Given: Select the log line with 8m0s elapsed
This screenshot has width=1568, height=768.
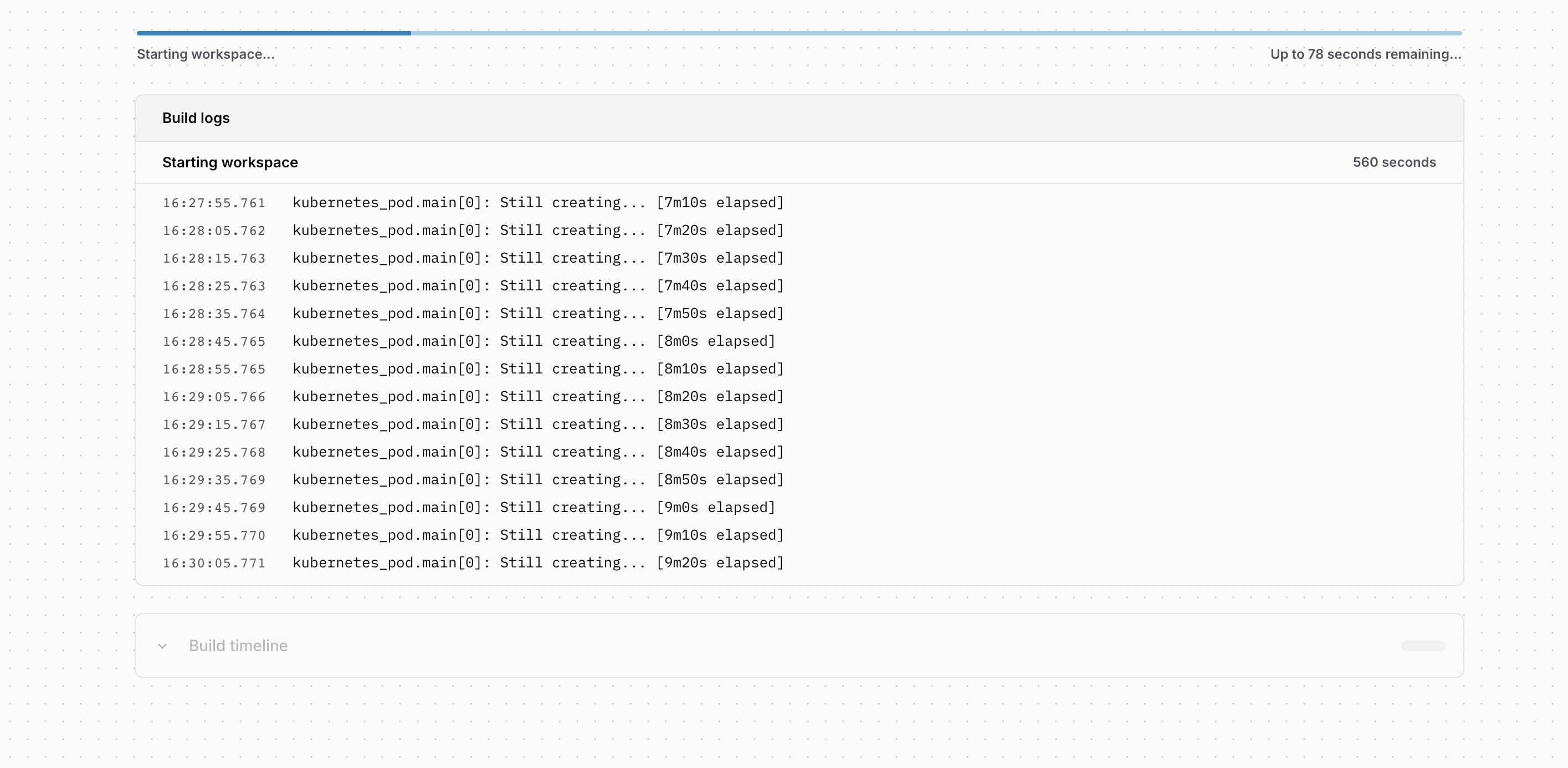Looking at the screenshot, I should point(533,341).
